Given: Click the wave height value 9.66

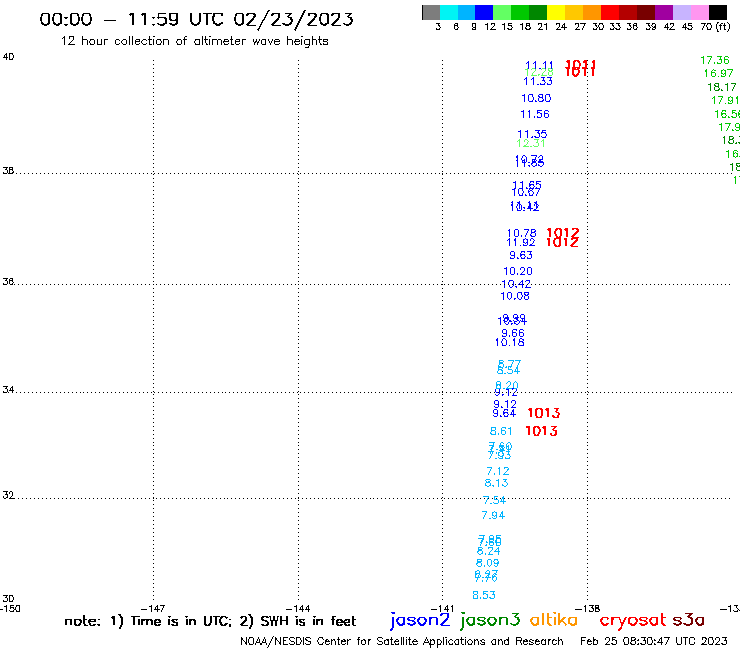Looking at the screenshot, I should pyautogui.click(x=513, y=333).
